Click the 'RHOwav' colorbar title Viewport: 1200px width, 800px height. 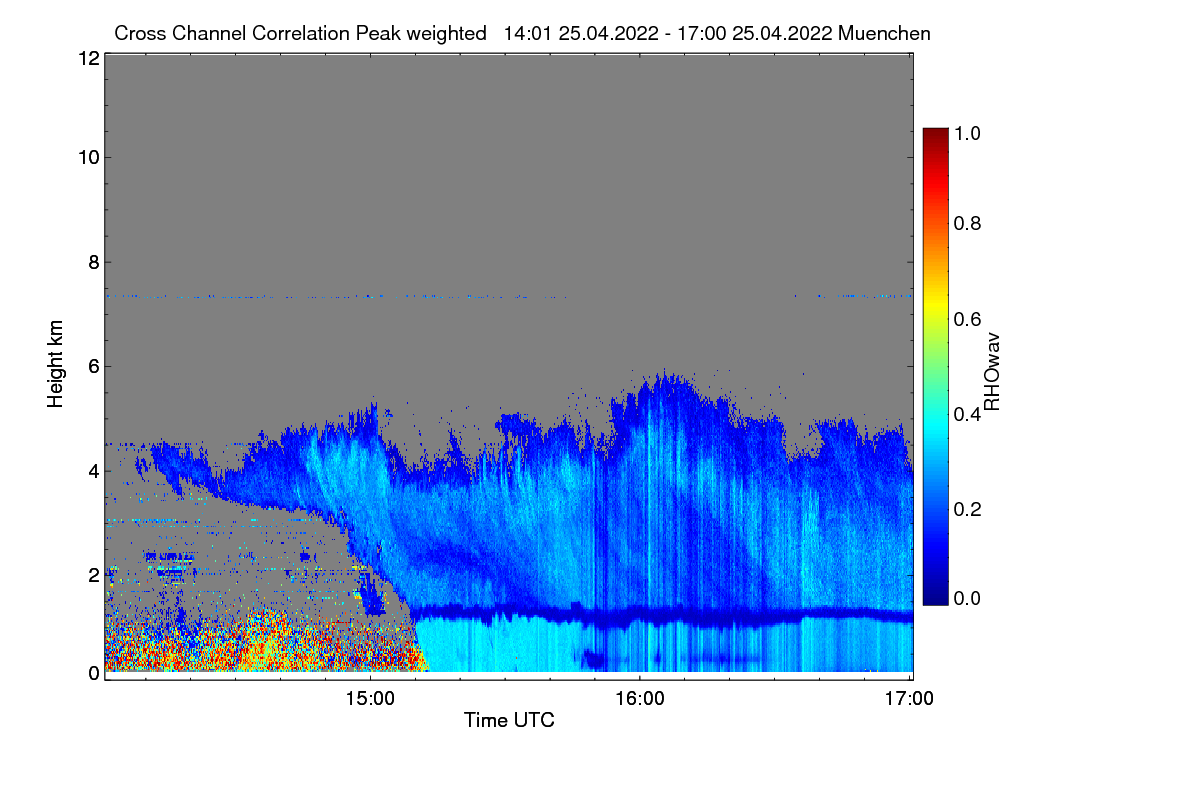(993, 371)
